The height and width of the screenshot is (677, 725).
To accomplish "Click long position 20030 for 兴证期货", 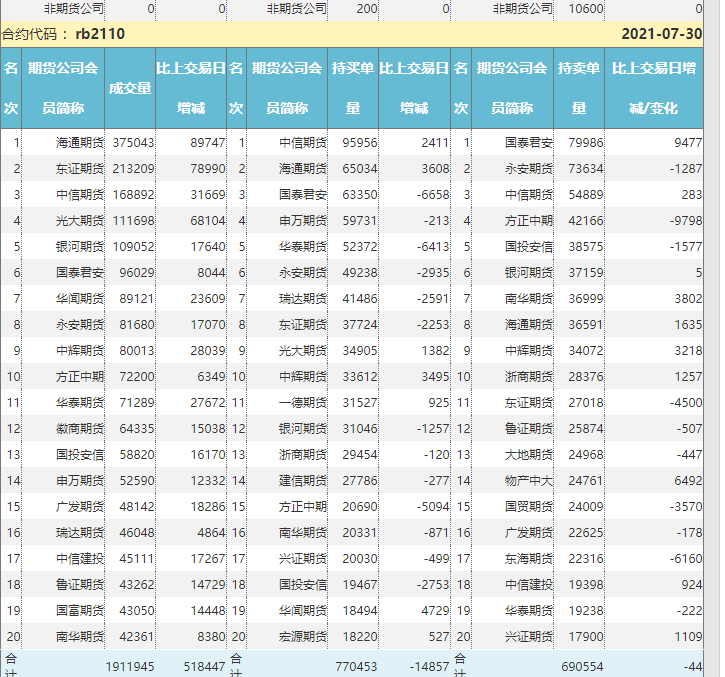I will click(x=360, y=559).
